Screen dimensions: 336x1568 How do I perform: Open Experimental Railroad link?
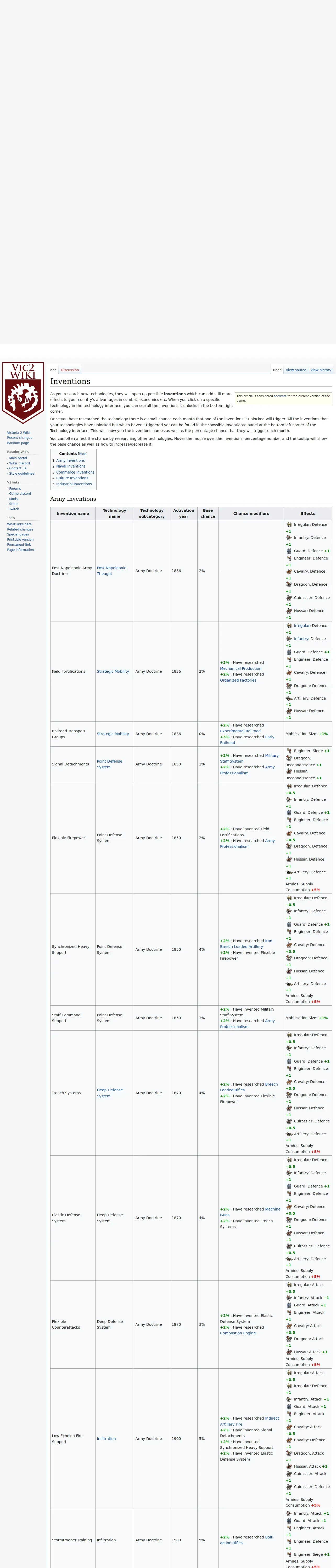click(x=240, y=731)
